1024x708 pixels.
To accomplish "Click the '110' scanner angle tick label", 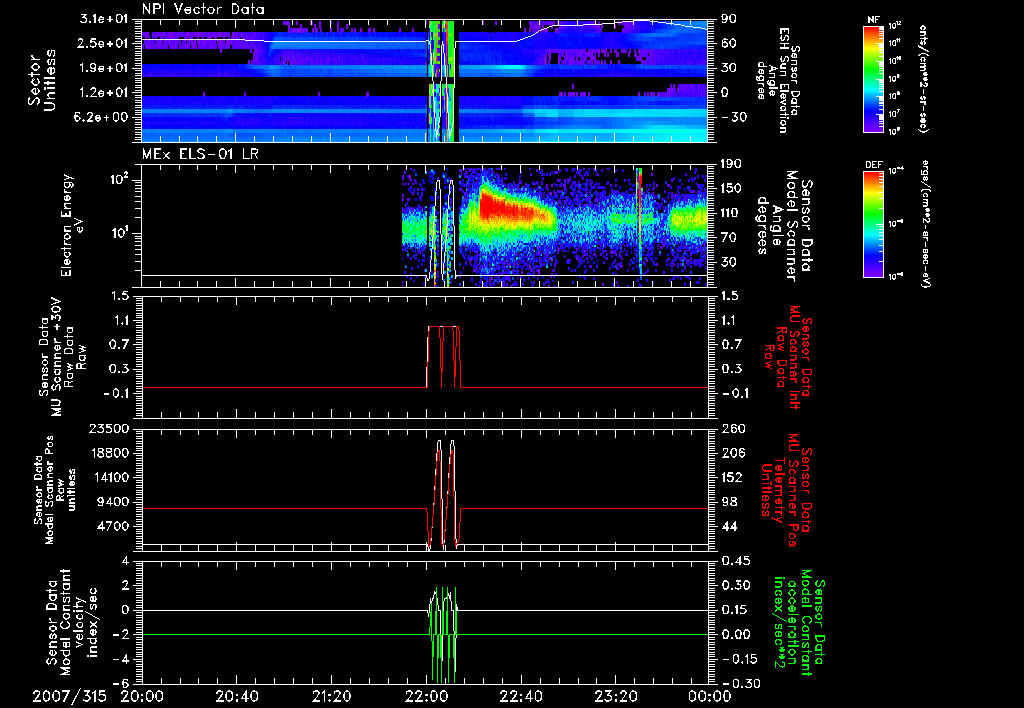I will coord(731,213).
